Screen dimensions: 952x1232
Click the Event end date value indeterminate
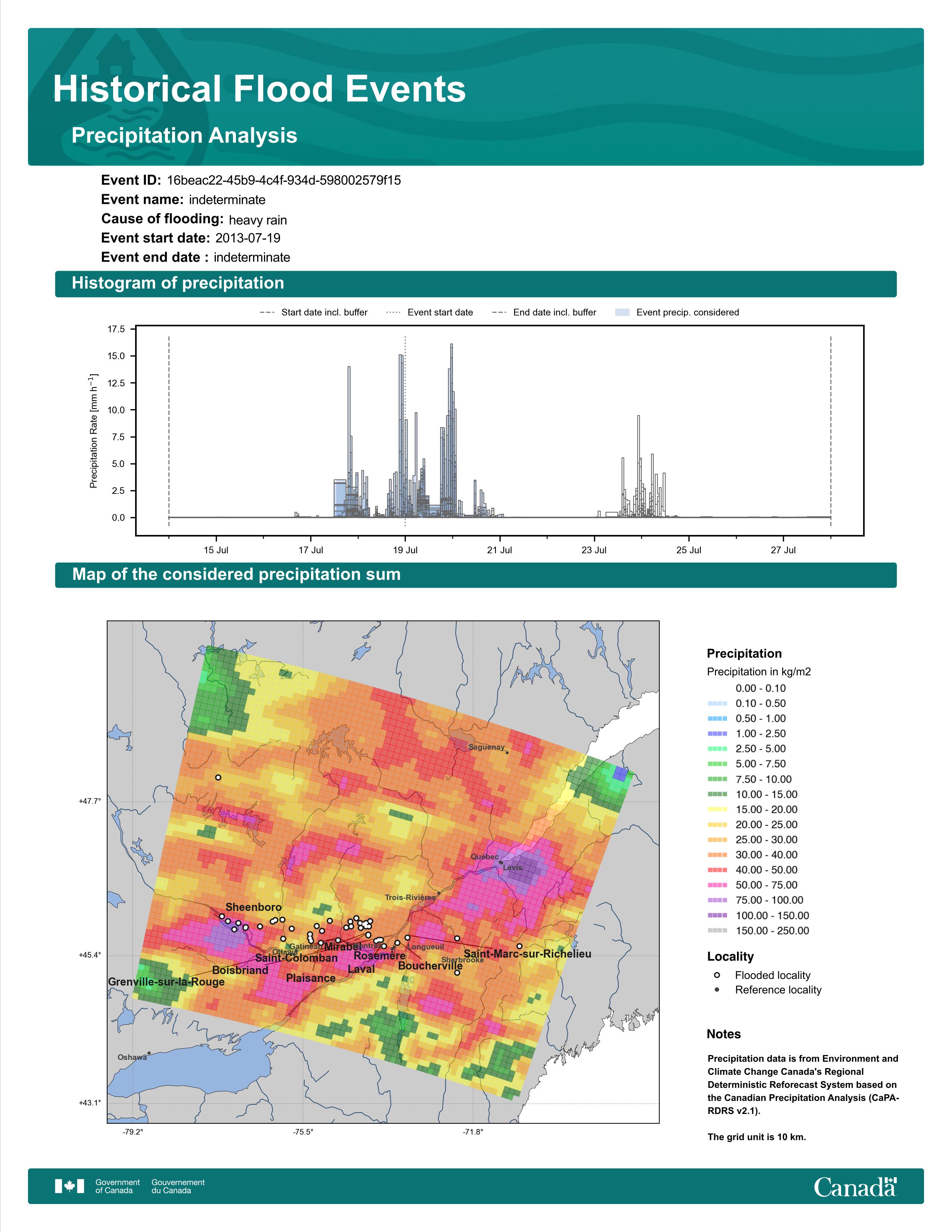pos(252,257)
